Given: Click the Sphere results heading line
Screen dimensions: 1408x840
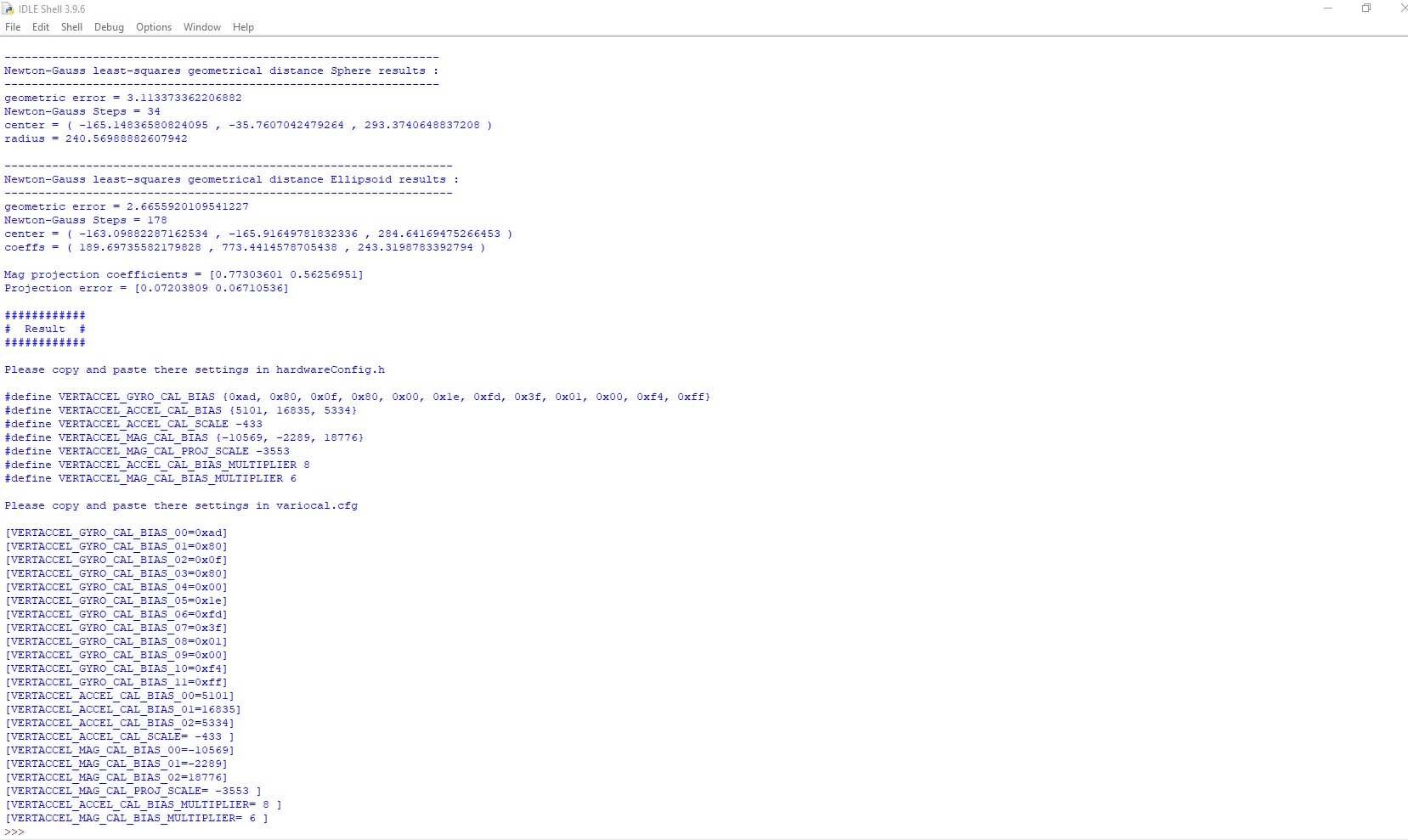Looking at the screenshot, I should [222, 70].
